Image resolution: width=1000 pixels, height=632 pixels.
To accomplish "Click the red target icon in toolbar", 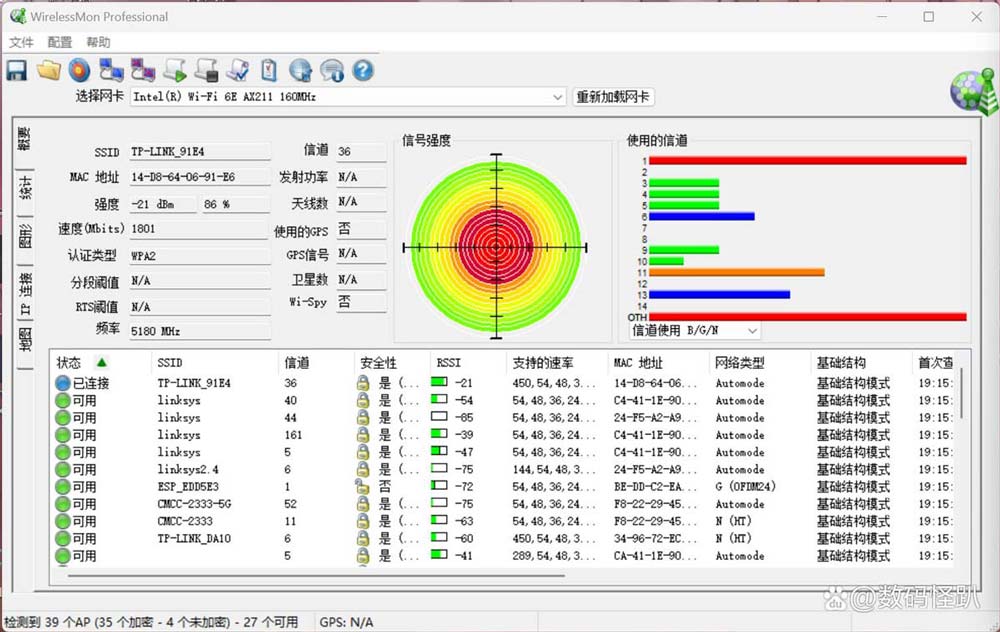I will click(79, 70).
